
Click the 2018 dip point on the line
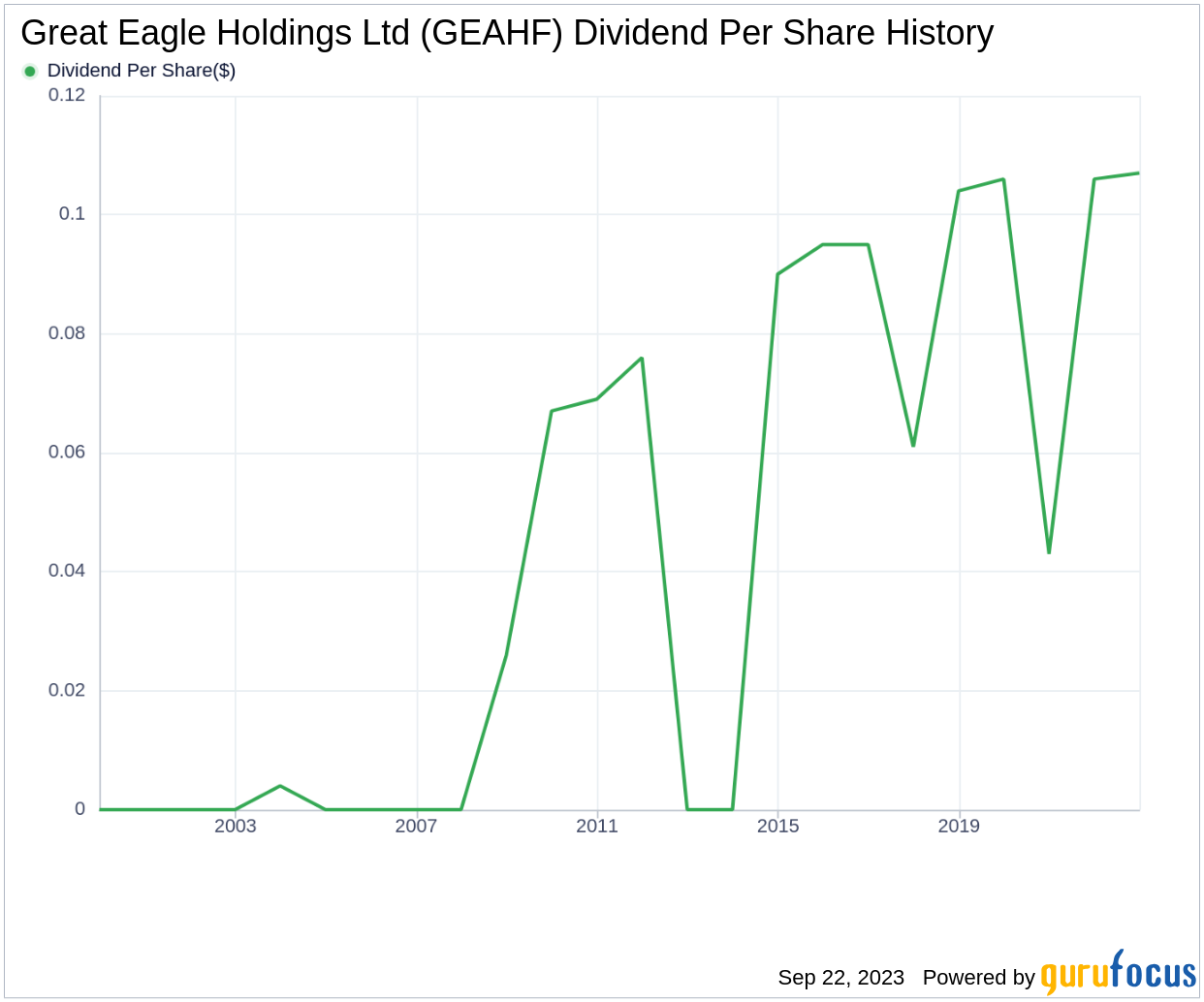913,446
